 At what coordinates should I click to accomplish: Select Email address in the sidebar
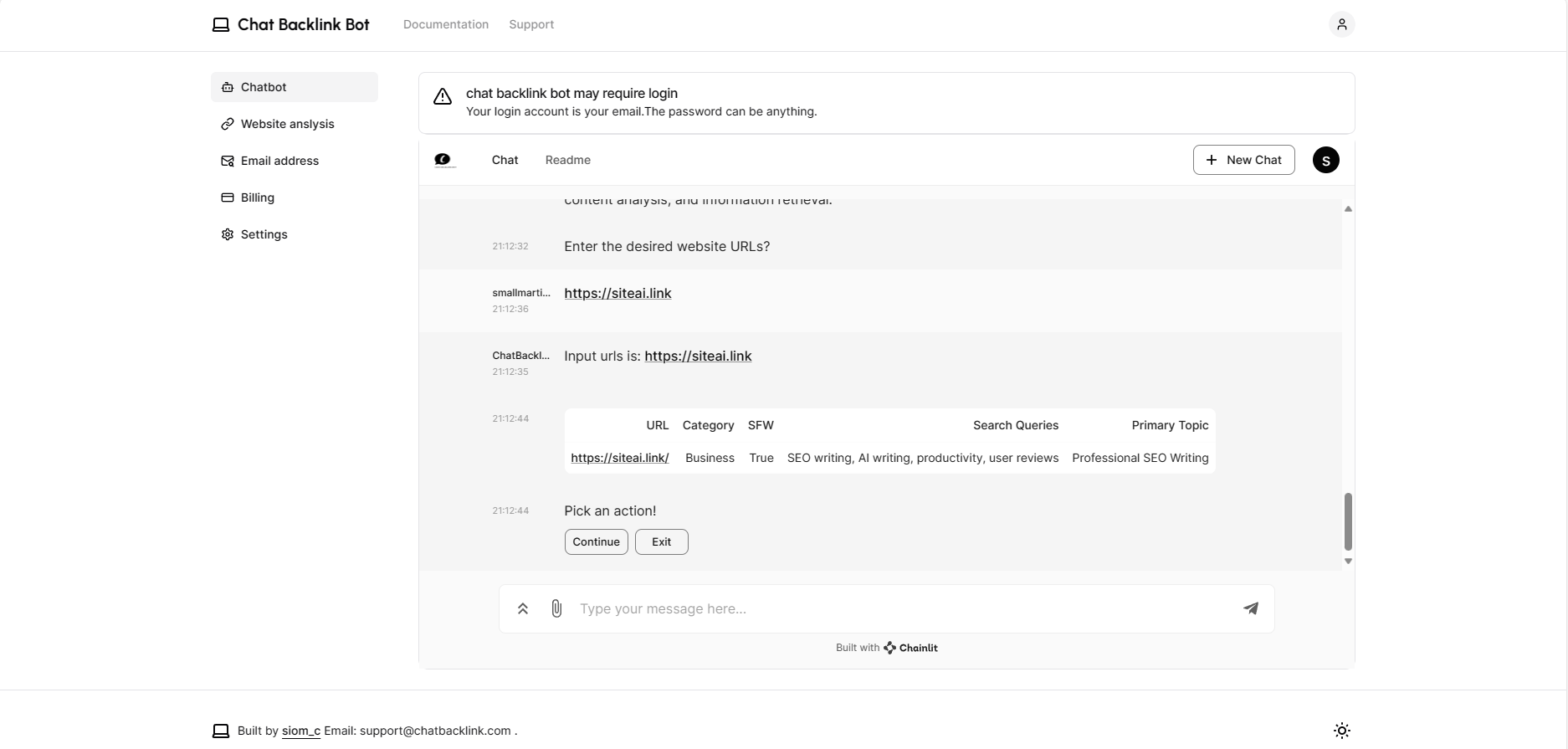[x=295, y=161]
